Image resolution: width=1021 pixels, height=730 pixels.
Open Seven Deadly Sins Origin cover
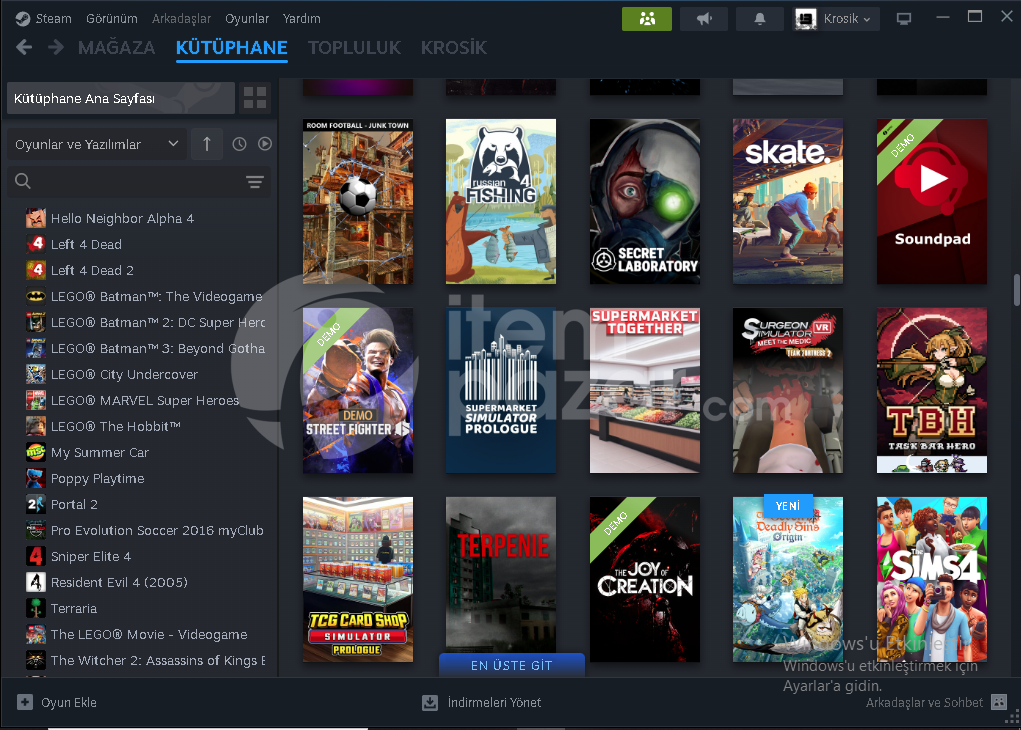tap(788, 580)
